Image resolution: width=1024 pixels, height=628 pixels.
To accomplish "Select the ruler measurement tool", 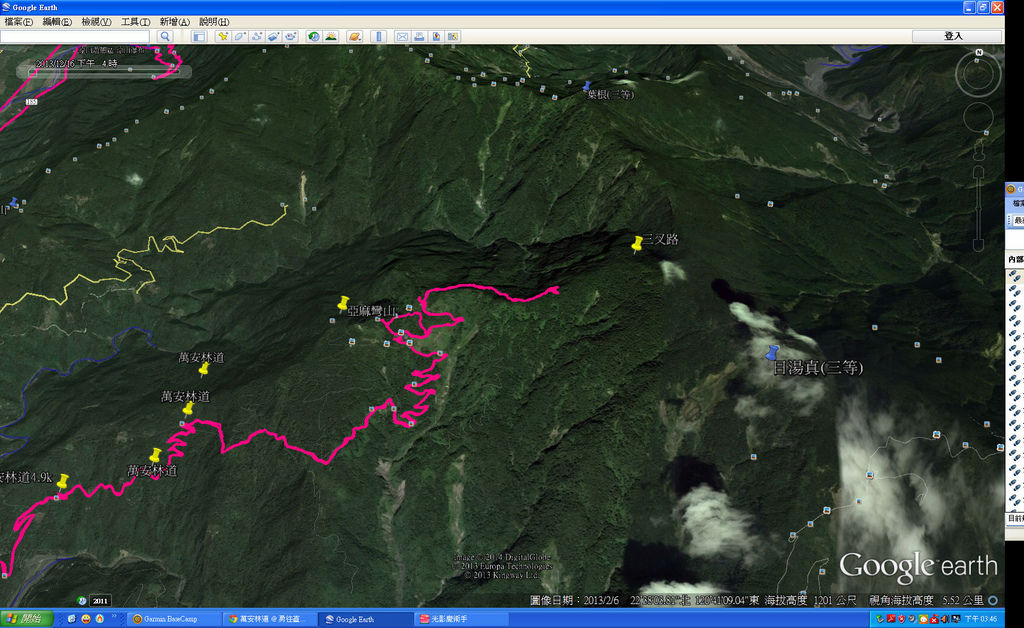I will pyautogui.click(x=378, y=37).
